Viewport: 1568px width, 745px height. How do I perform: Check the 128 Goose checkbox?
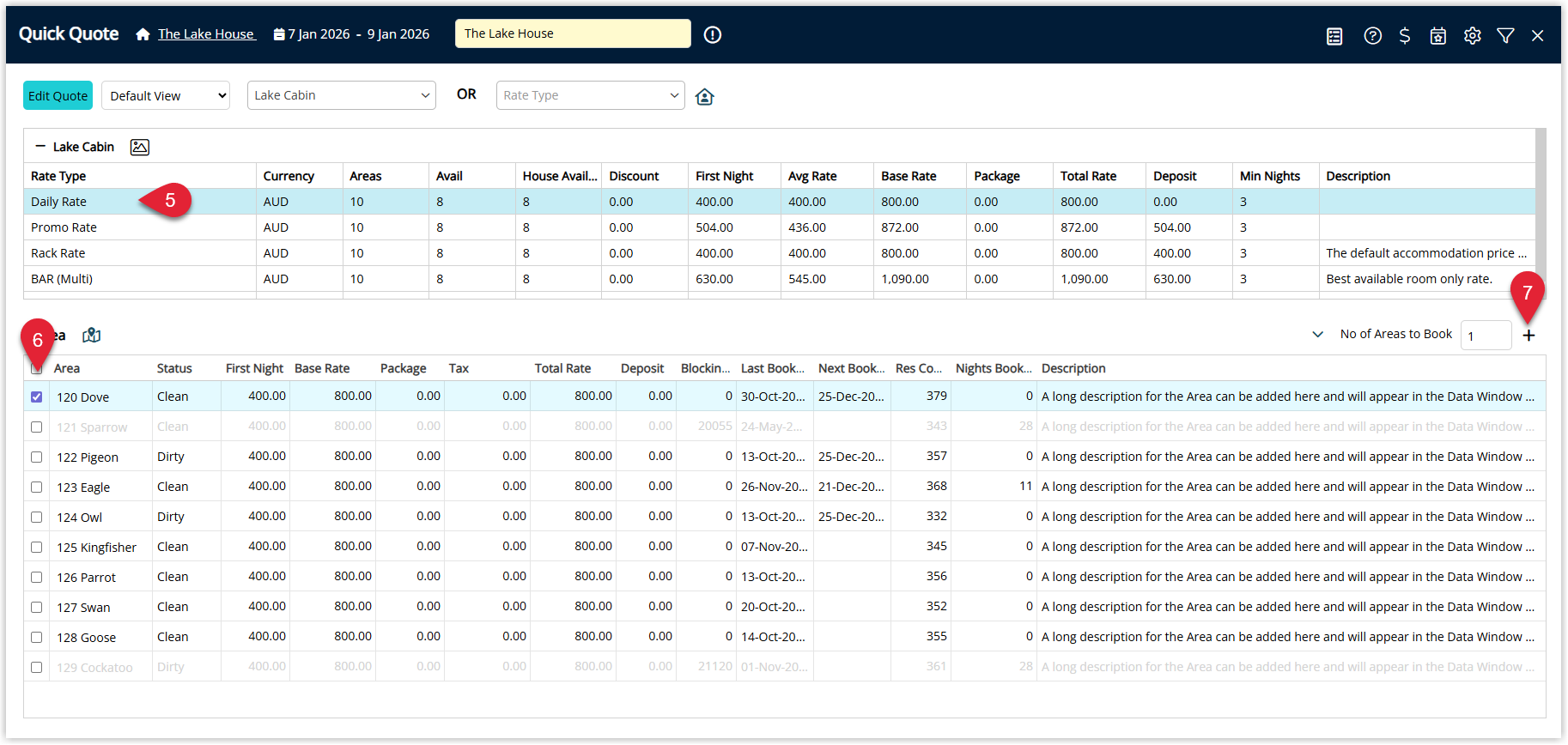click(x=36, y=637)
